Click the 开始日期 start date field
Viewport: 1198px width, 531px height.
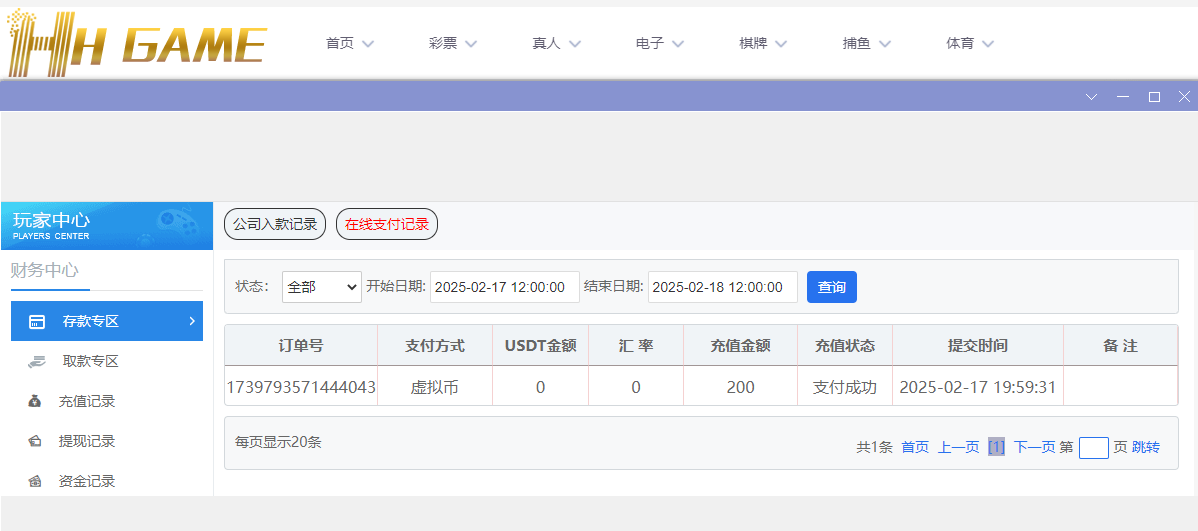504,287
